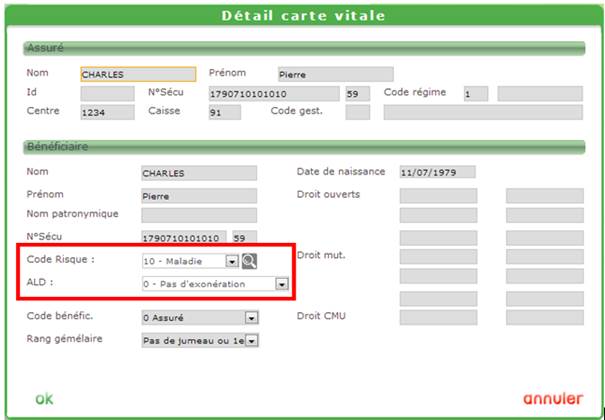605x420 pixels.
Task: Click the Bénéficiaire N°Sécu key field 59
Action: point(245,238)
